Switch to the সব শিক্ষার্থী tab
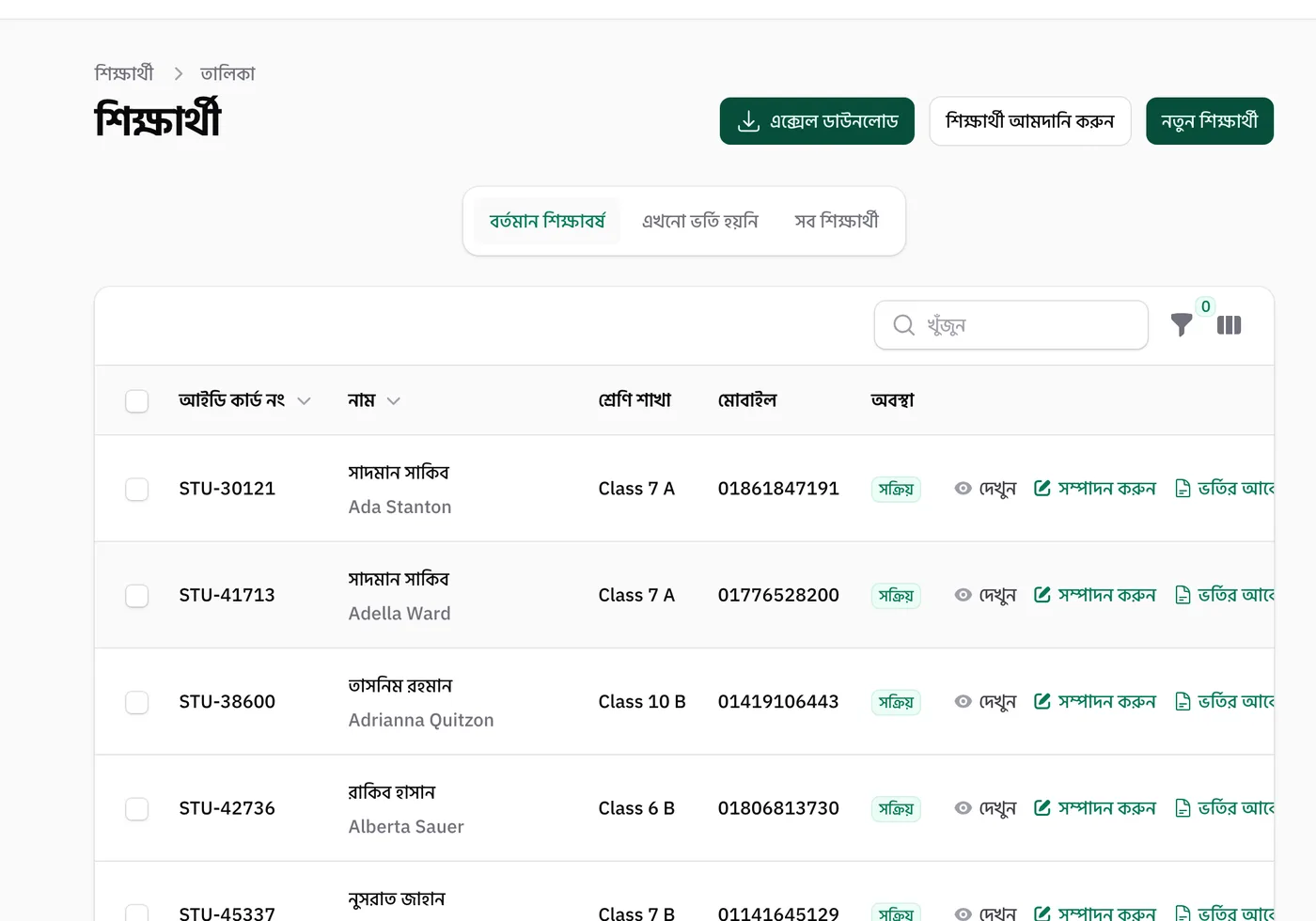The width and height of the screenshot is (1316, 921). tap(837, 221)
